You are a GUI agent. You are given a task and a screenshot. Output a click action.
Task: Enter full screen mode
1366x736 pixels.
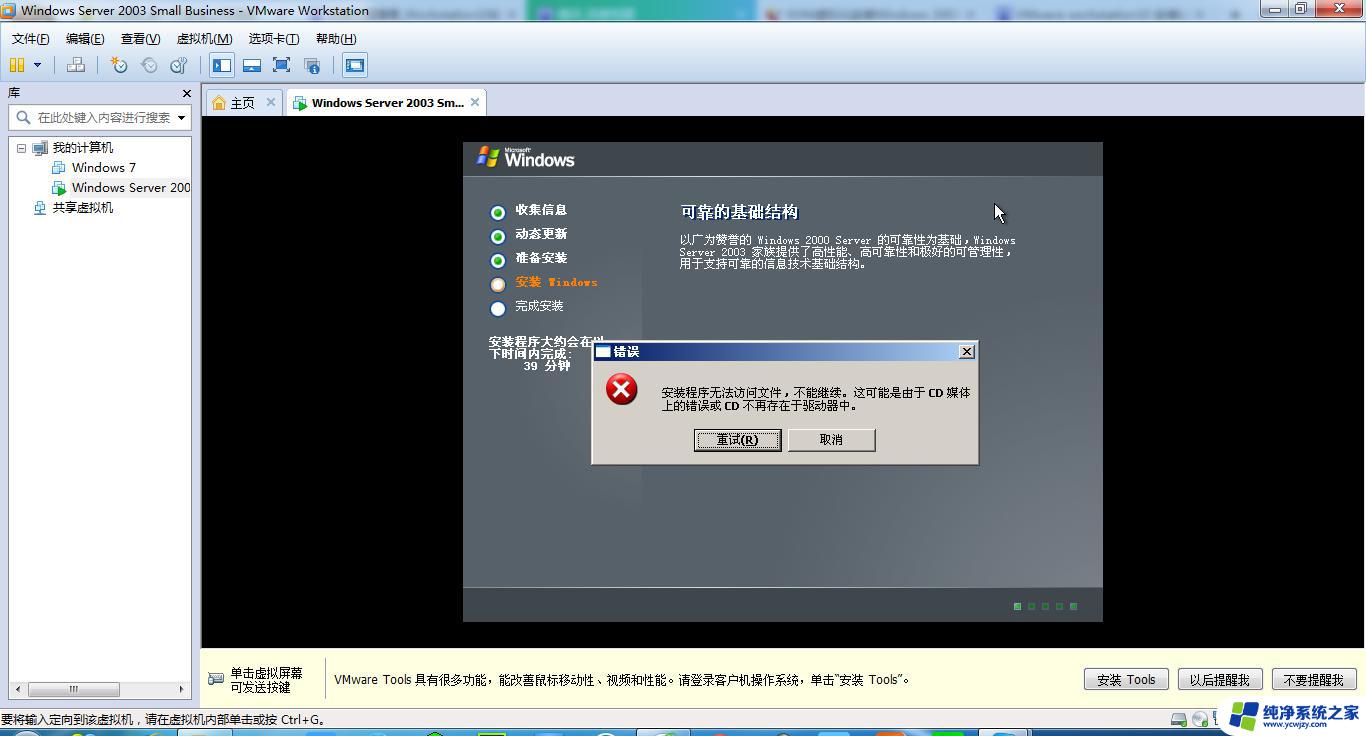pos(282,65)
